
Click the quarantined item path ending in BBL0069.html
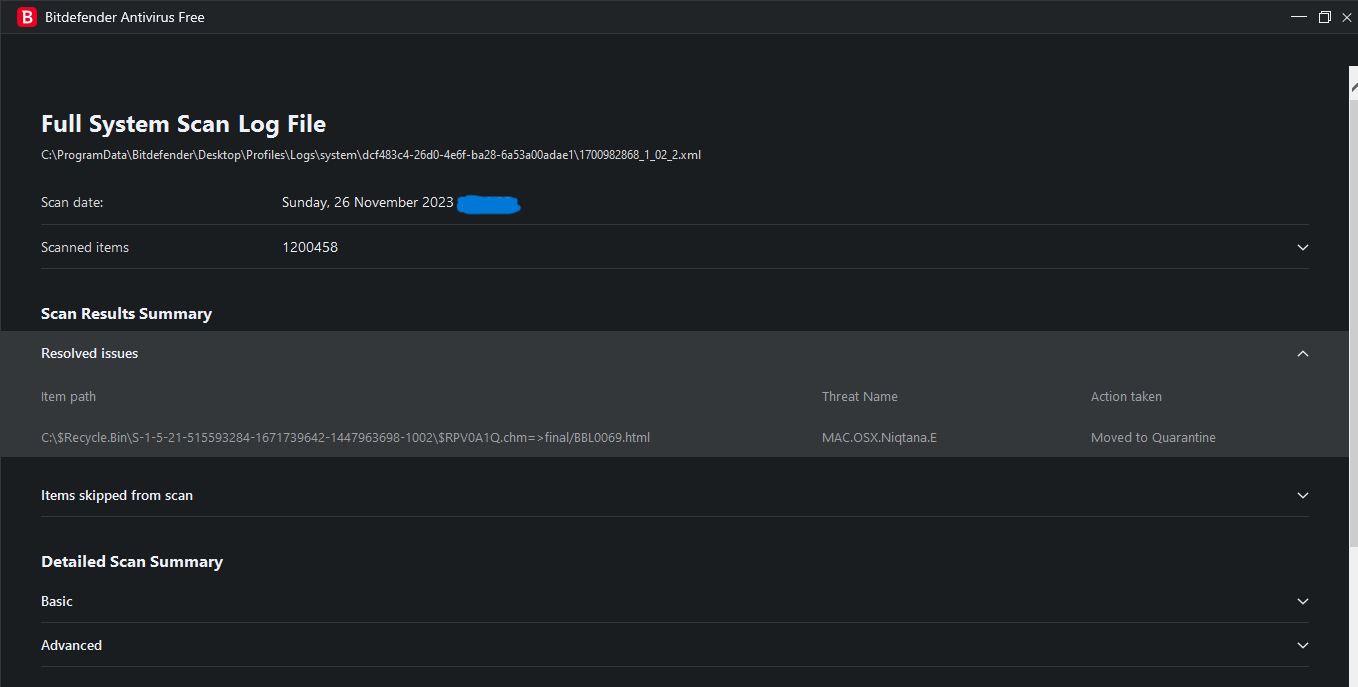click(x=345, y=437)
